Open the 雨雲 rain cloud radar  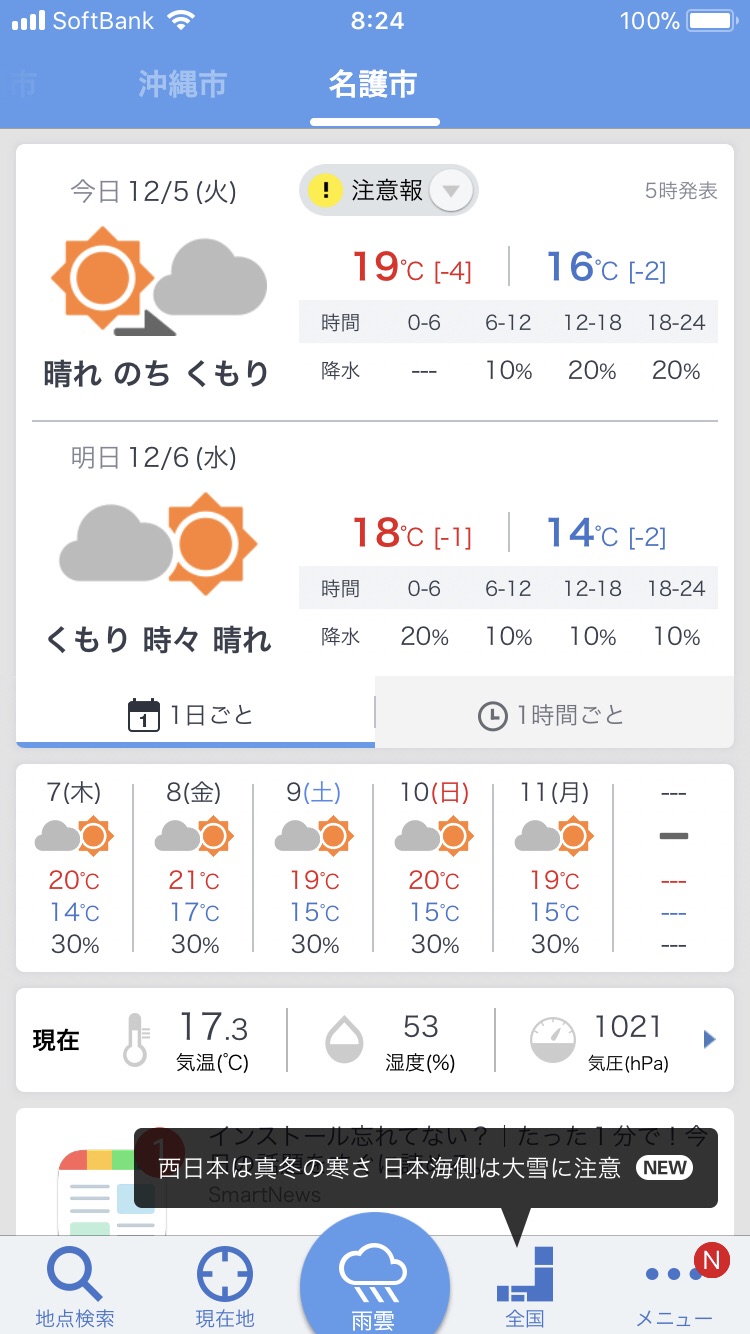(x=374, y=1285)
